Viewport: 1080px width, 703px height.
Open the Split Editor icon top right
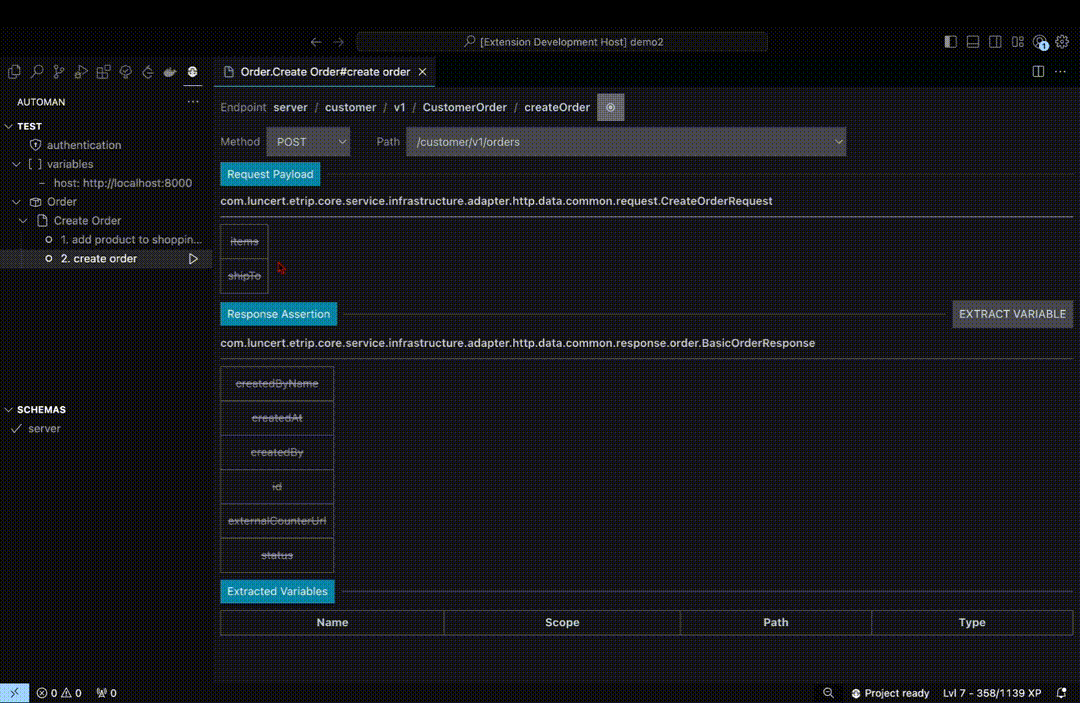1037,71
